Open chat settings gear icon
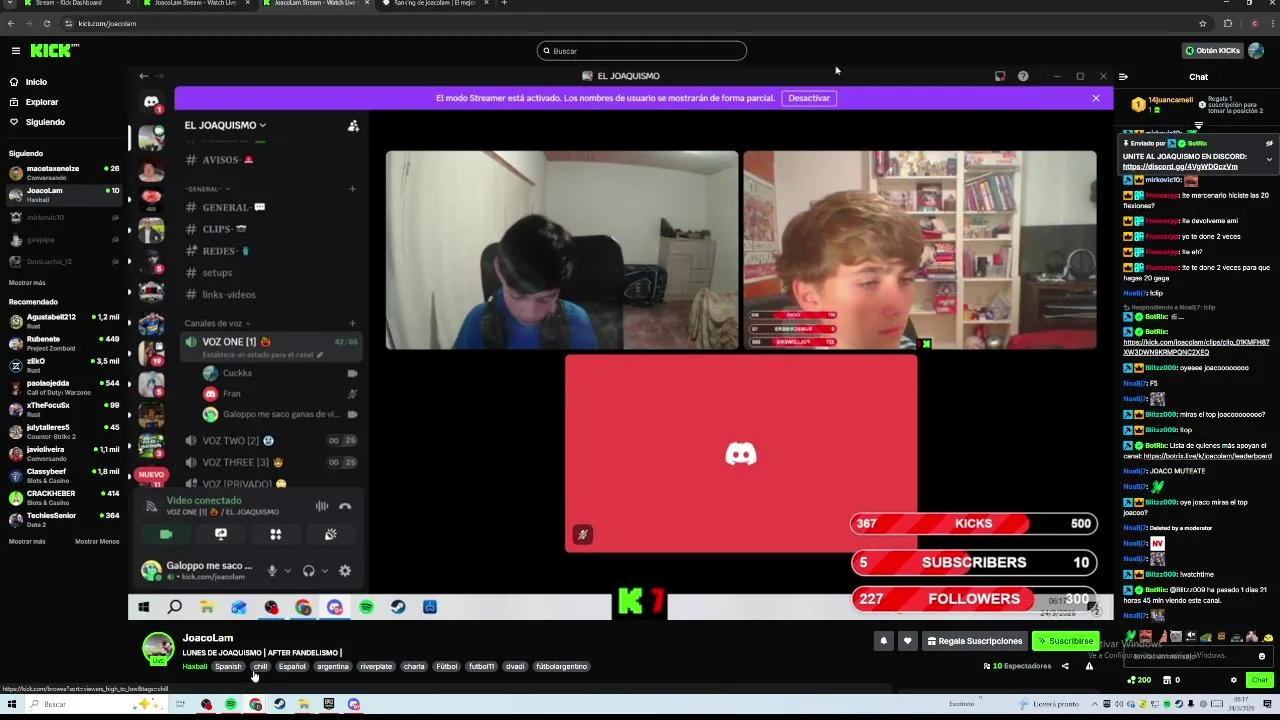Screen dimensions: 1280x720 1233,680
